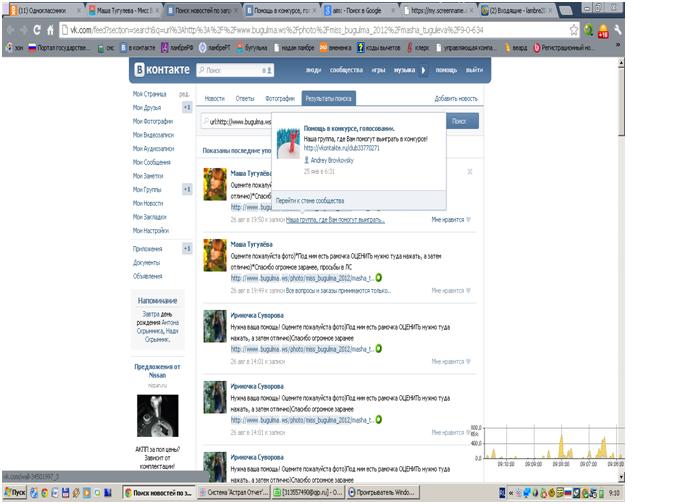Bookmark this page with star icon

[574, 30]
